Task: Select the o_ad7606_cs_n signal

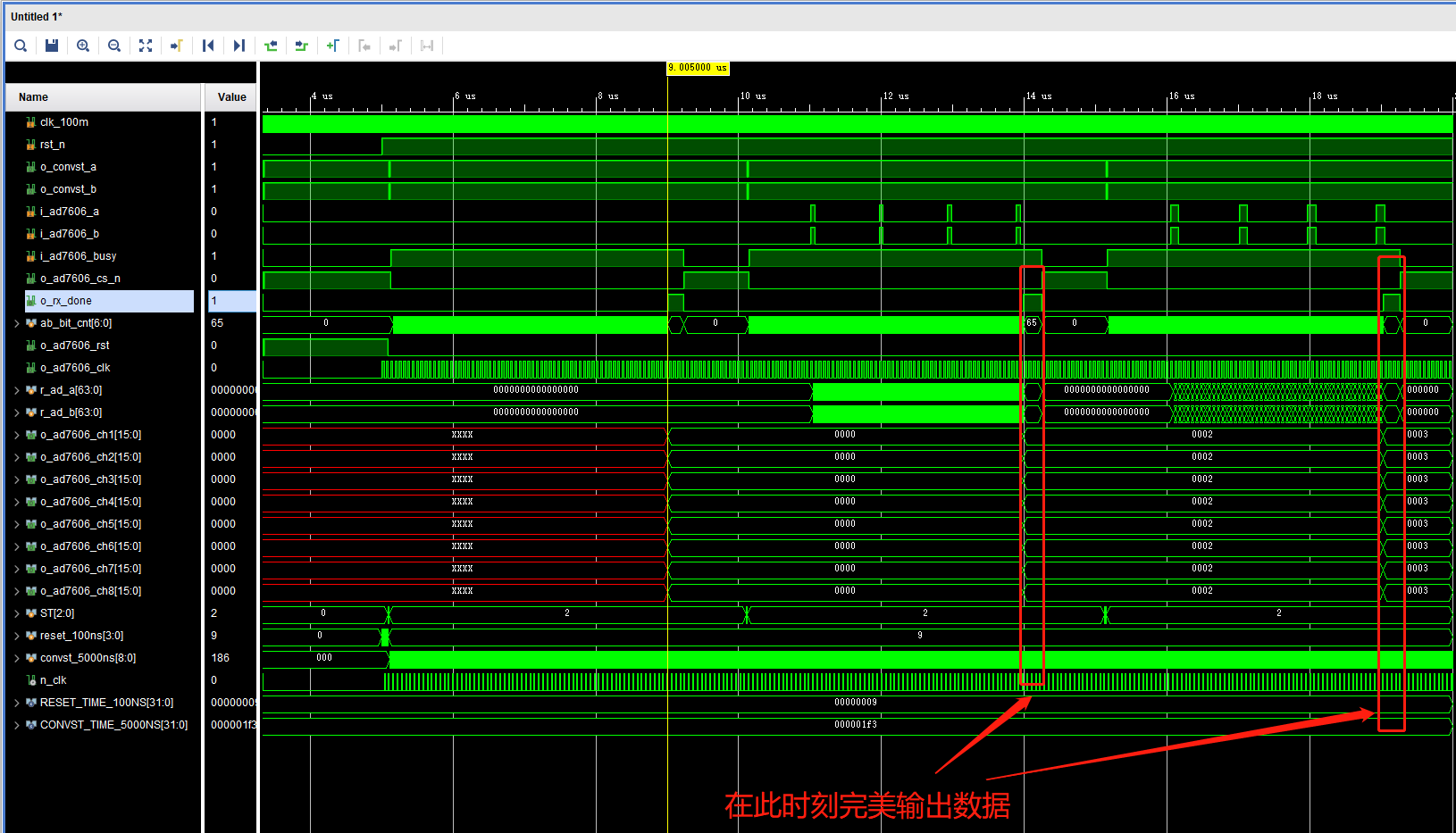Action: pos(80,279)
